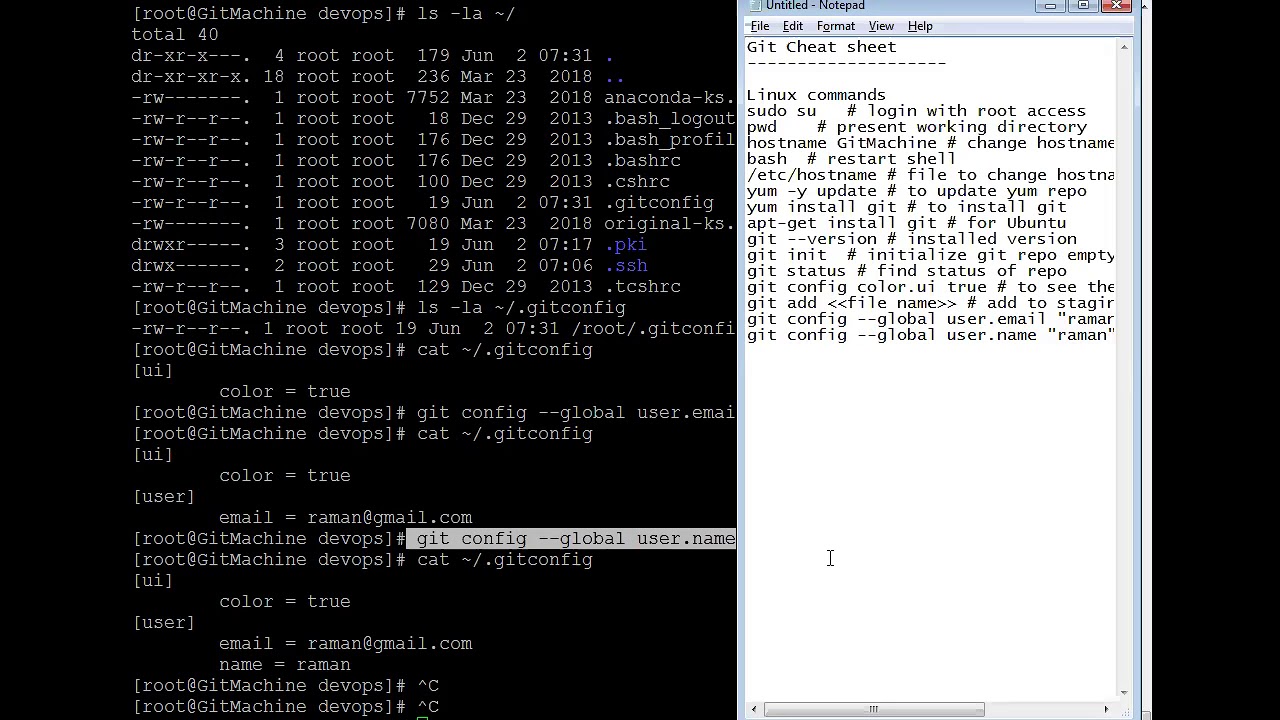The width and height of the screenshot is (1280, 720).
Task: Click the 'git config --global user.email' Notepad line
Action: [930, 319]
